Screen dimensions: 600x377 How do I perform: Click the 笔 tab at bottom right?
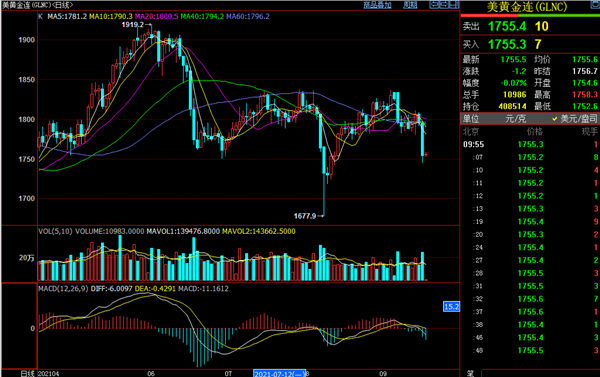[x=470, y=373]
